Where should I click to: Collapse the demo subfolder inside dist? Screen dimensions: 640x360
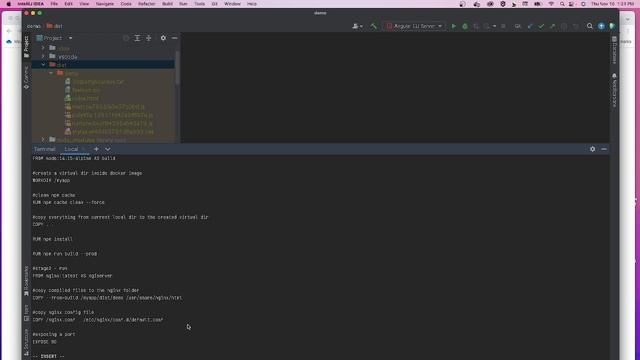pyautogui.click(x=51, y=73)
